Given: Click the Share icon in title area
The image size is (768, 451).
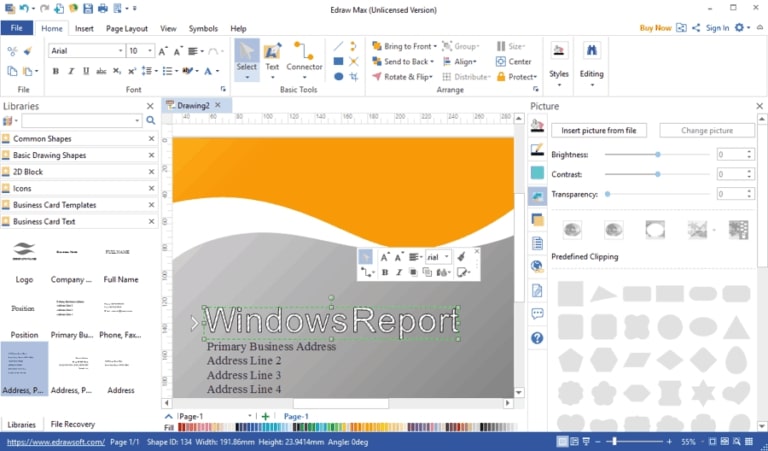Looking at the screenshot, I should click(x=696, y=28).
